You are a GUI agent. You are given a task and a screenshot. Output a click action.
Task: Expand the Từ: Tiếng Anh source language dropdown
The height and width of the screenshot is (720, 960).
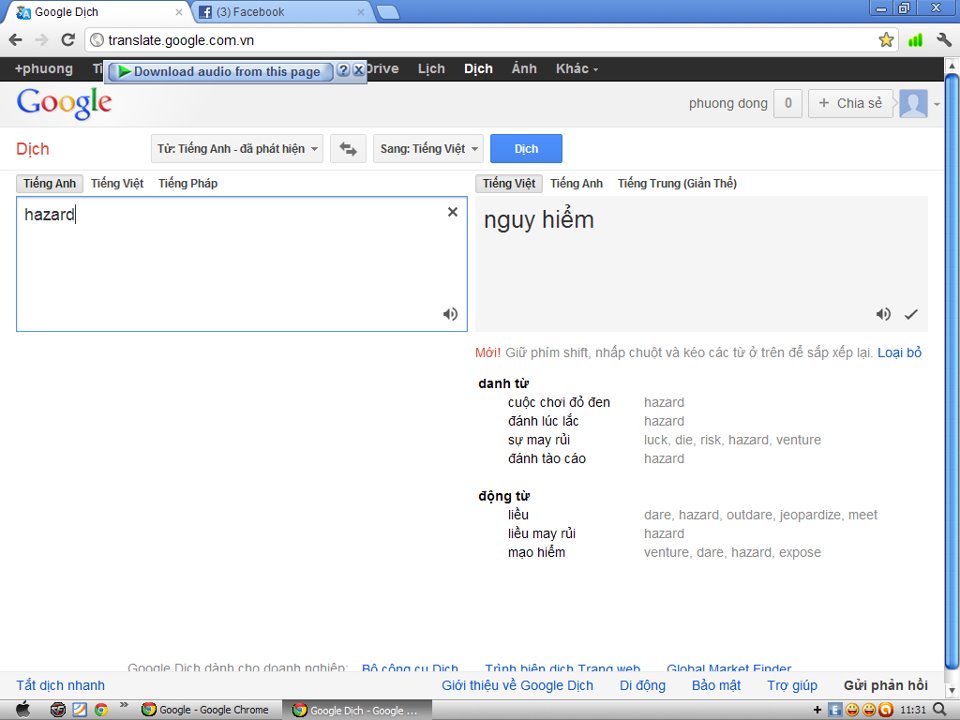pyautogui.click(x=237, y=149)
